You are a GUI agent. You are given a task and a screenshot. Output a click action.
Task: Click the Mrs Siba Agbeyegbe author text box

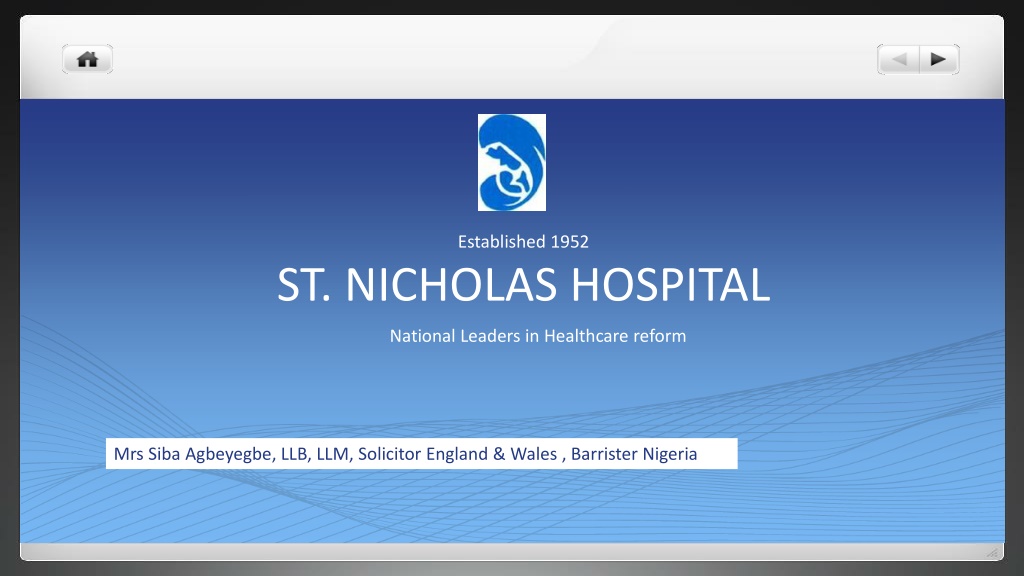421,453
